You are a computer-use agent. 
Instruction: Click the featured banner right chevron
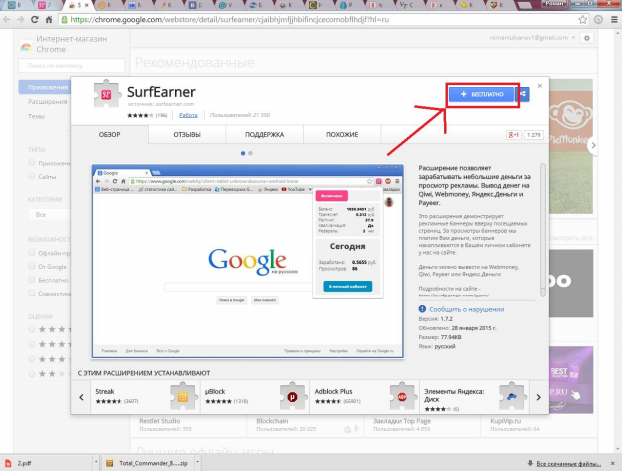tap(593, 145)
